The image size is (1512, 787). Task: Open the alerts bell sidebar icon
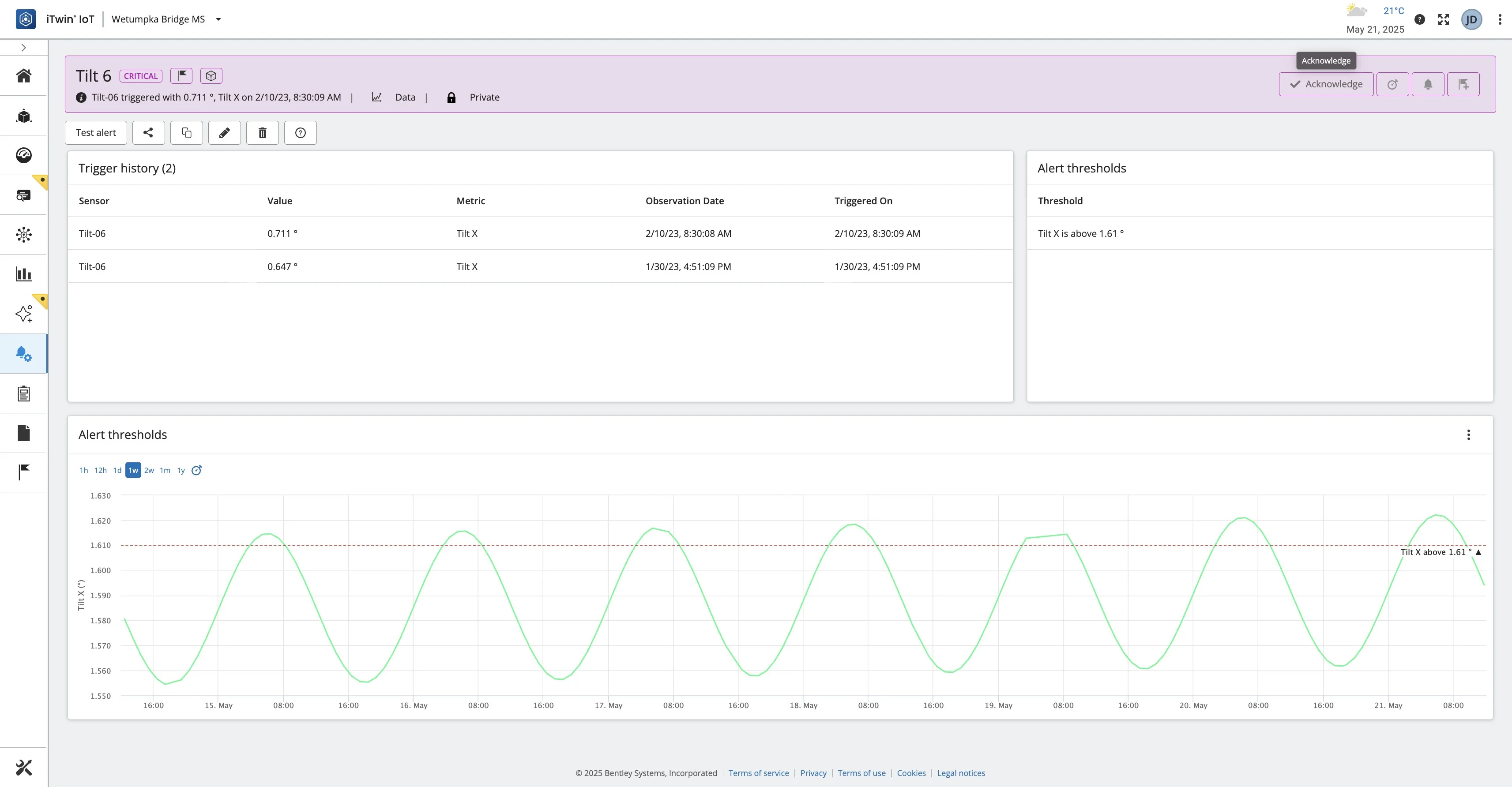(x=23, y=353)
